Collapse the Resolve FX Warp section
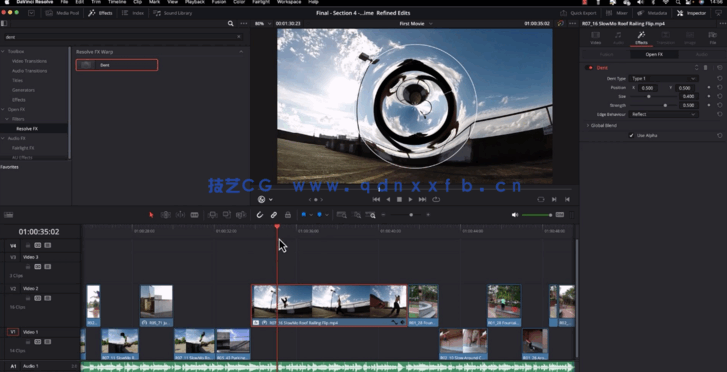This screenshot has height=372, width=727. click(241, 52)
